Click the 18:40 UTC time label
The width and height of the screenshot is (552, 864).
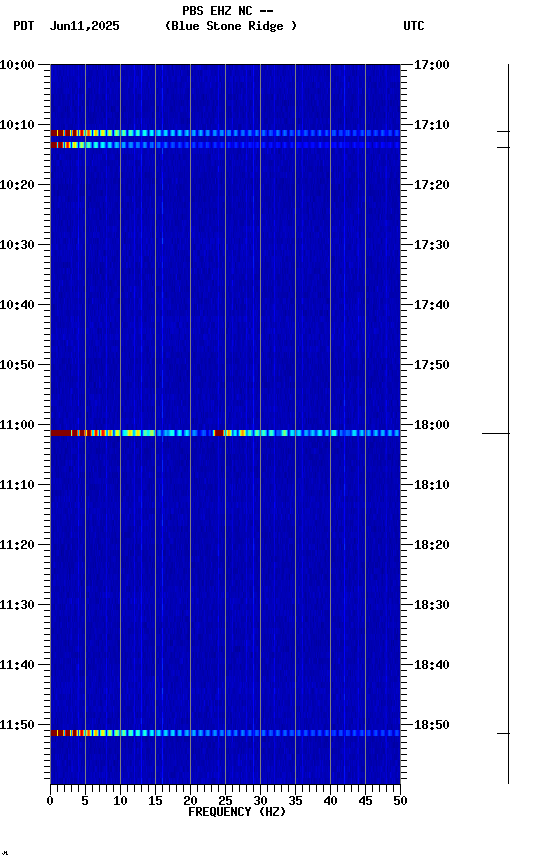pos(432,665)
